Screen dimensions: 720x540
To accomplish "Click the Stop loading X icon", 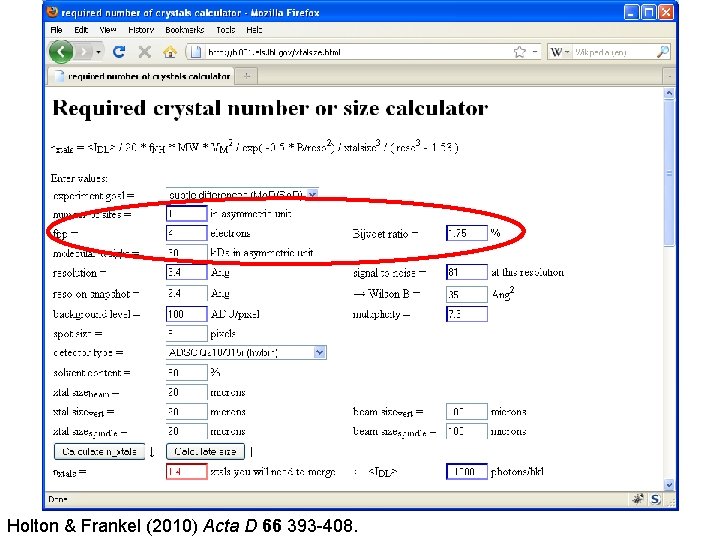I will pos(145,52).
